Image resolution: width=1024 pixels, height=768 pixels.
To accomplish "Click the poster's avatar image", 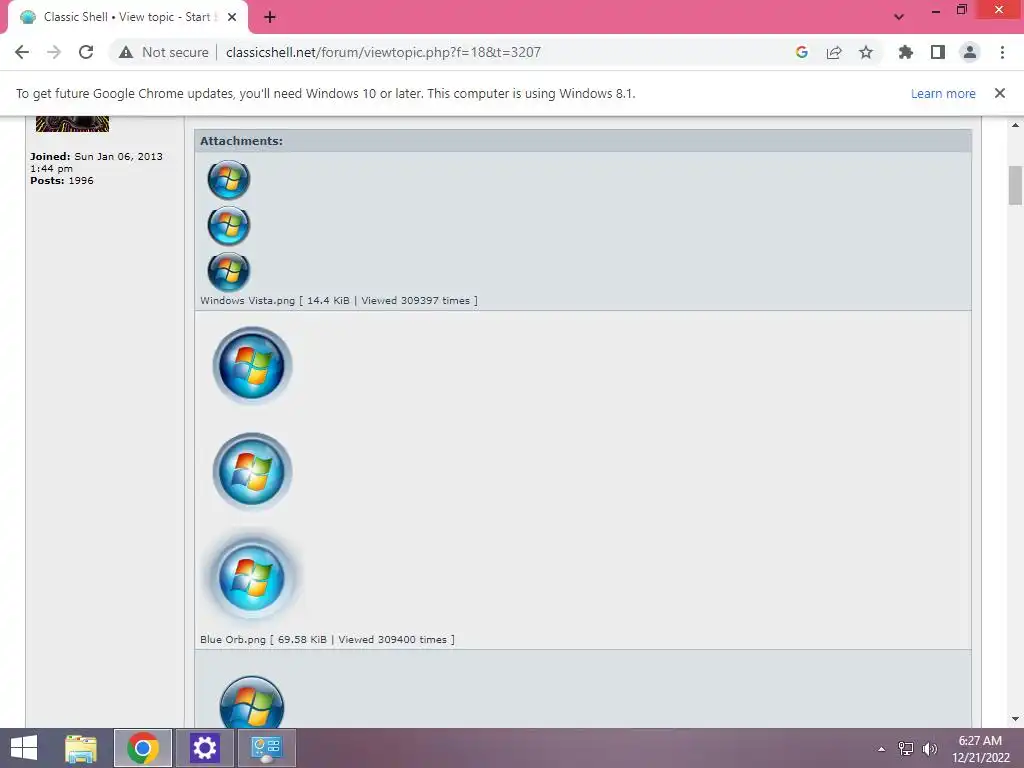I will pos(72,124).
